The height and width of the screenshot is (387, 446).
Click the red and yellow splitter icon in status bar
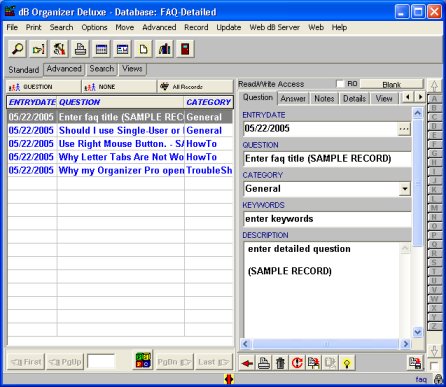(x=229, y=379)
